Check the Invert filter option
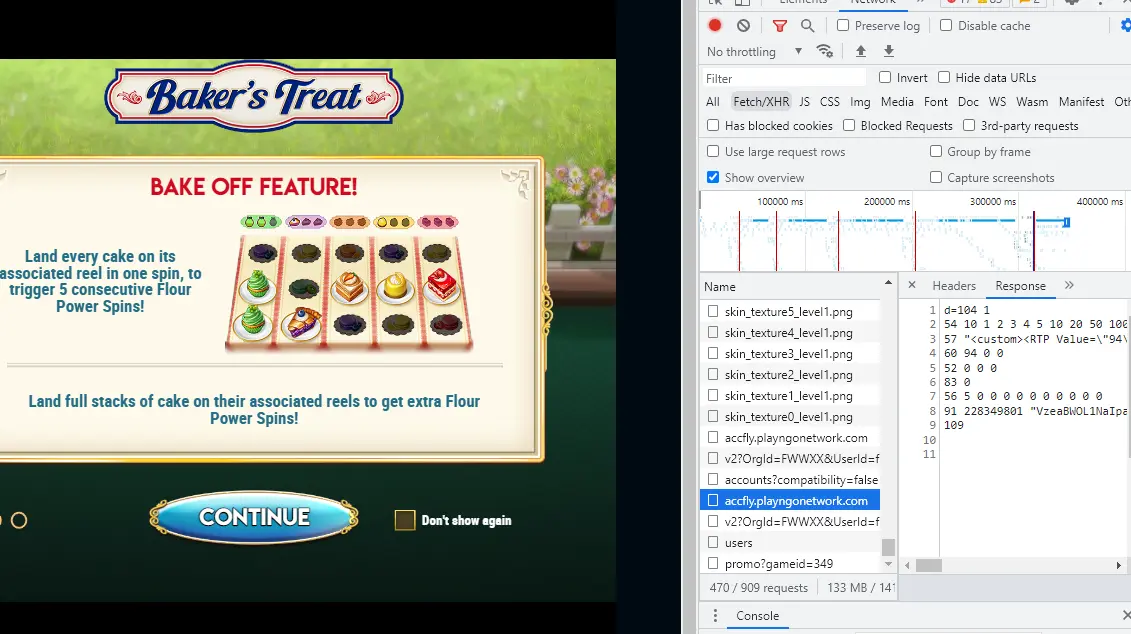1131x634 pixels. (x=885, y=77)
